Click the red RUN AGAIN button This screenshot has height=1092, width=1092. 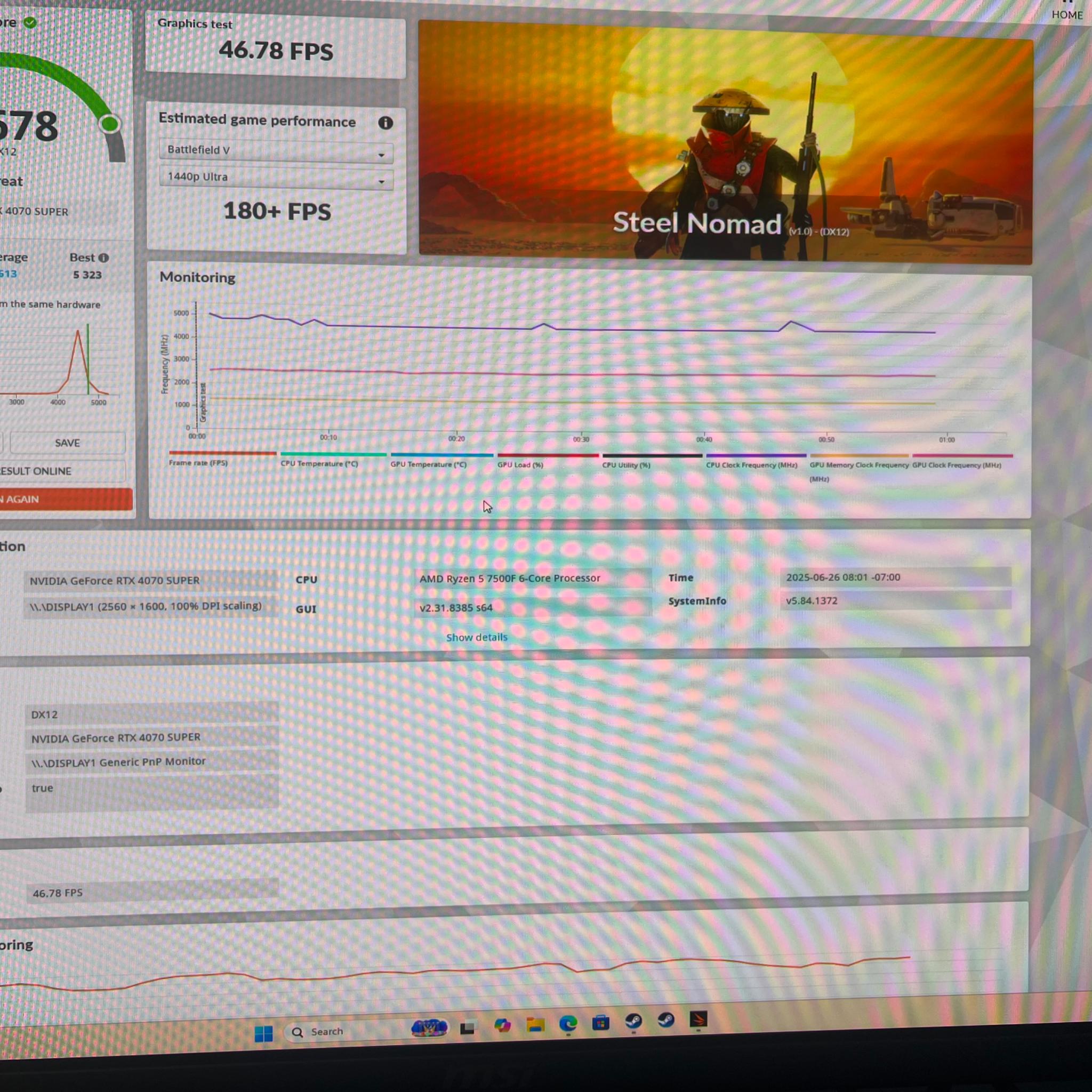coord(65,499)
